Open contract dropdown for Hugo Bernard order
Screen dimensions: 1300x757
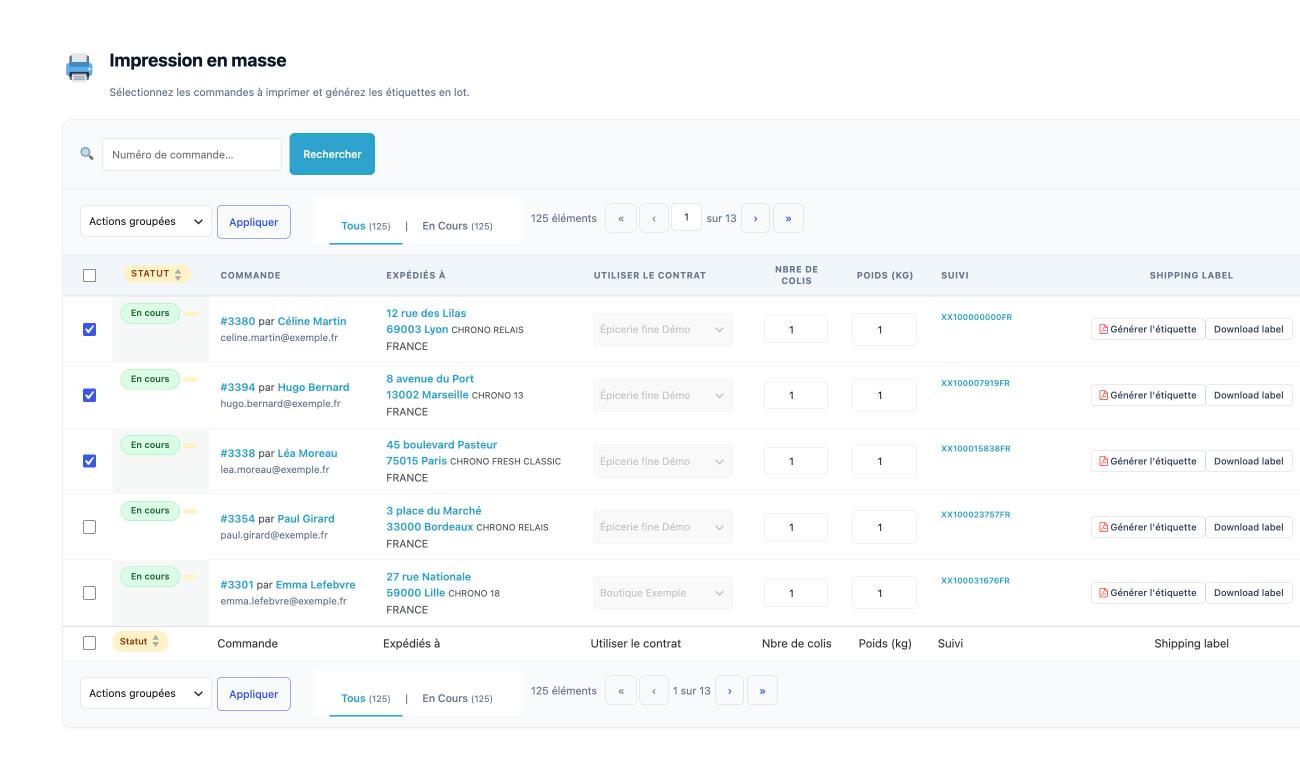[x=663, y=395]
